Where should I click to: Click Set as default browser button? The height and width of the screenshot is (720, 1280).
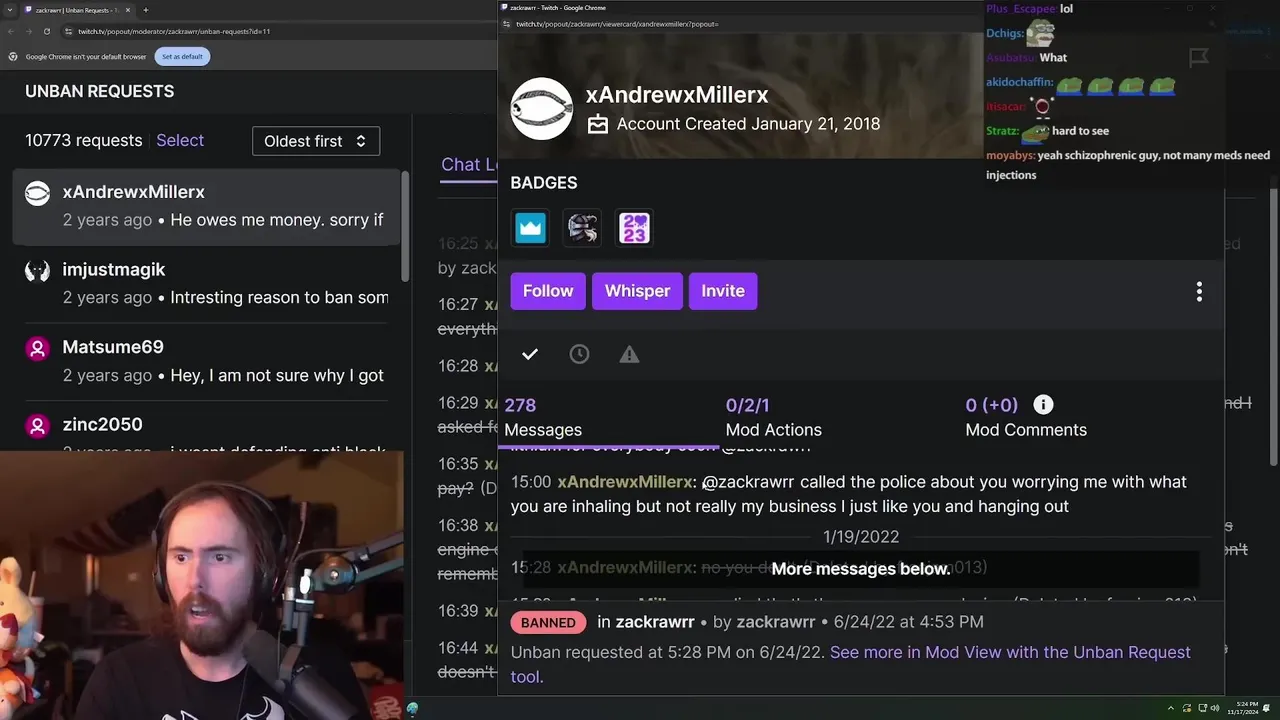(182, 56)
